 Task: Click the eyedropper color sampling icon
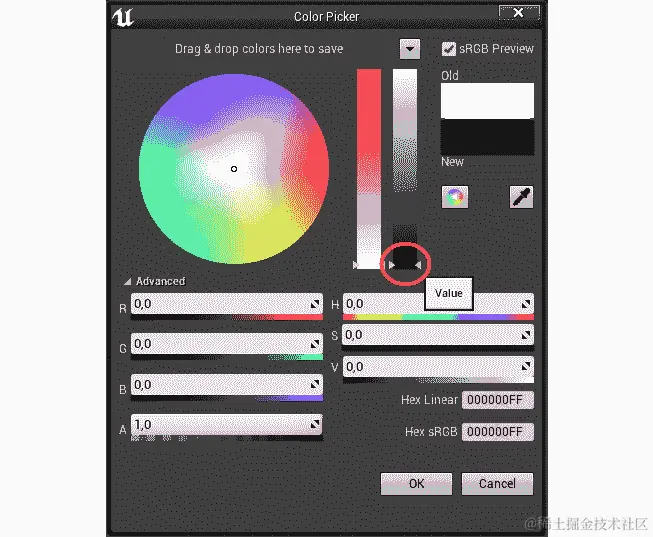click(521, 197)
